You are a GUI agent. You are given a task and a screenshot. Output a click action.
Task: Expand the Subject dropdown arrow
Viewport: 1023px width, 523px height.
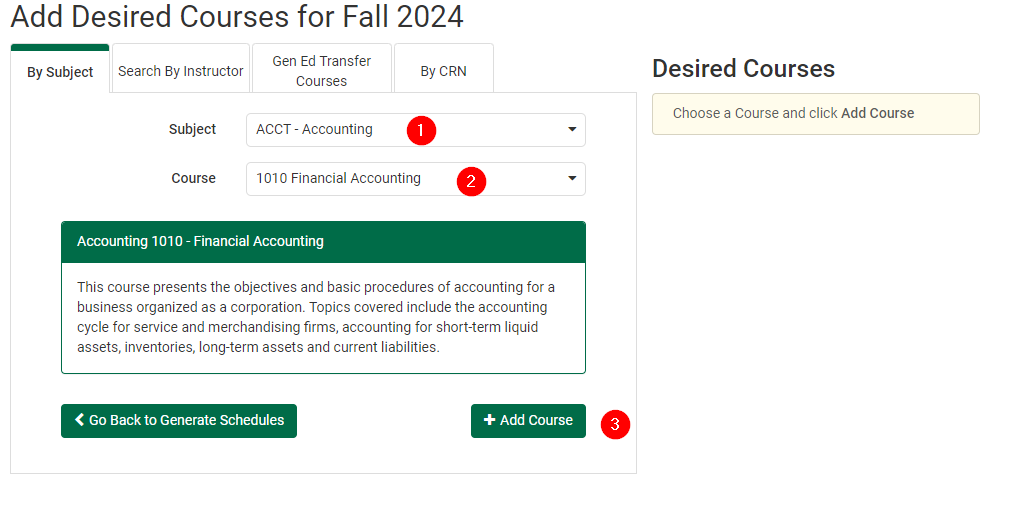(572, 130)
